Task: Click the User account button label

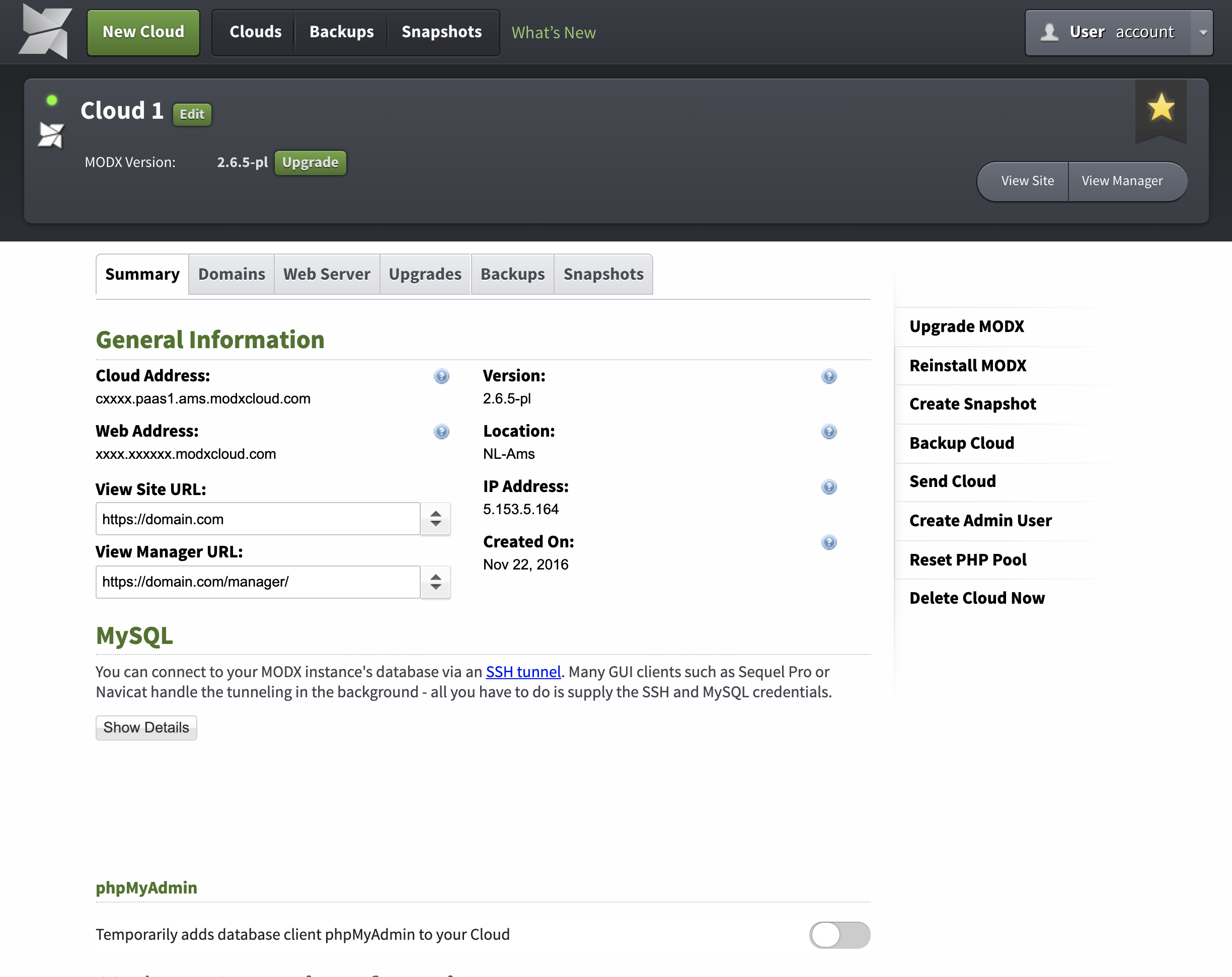Action: [1121, 32]
